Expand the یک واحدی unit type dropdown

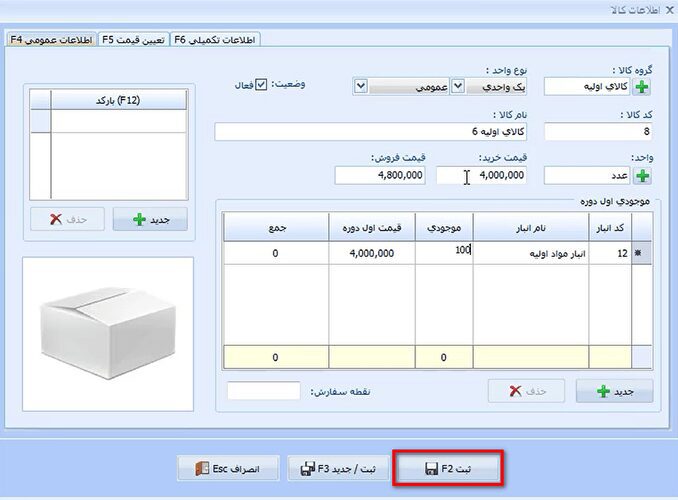pyautogui.click(x=458, y=86)
